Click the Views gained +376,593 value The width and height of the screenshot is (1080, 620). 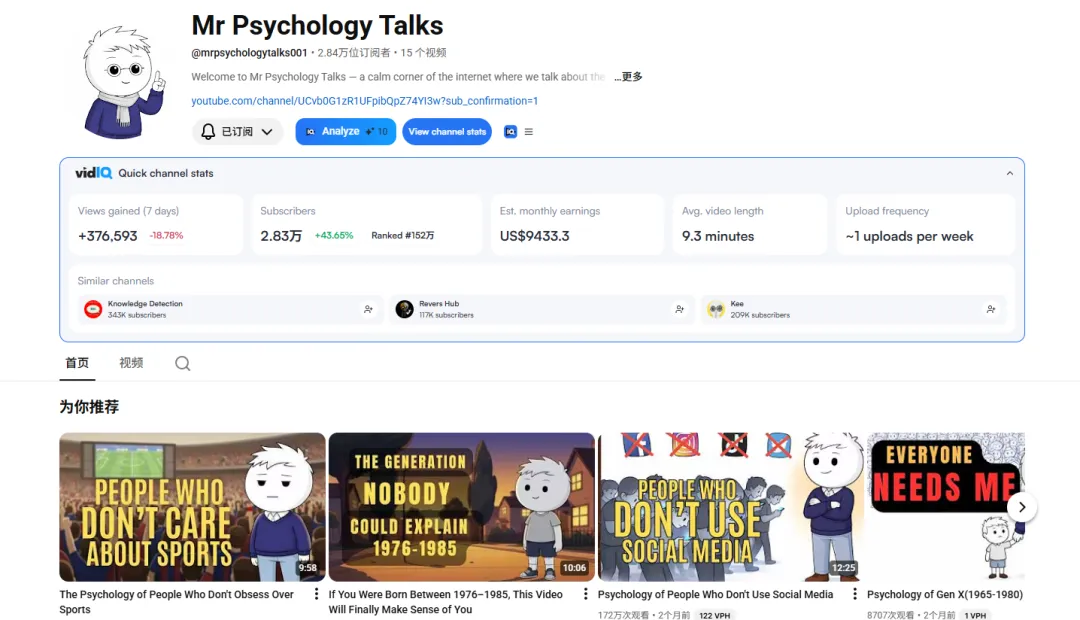pos(107,236)
